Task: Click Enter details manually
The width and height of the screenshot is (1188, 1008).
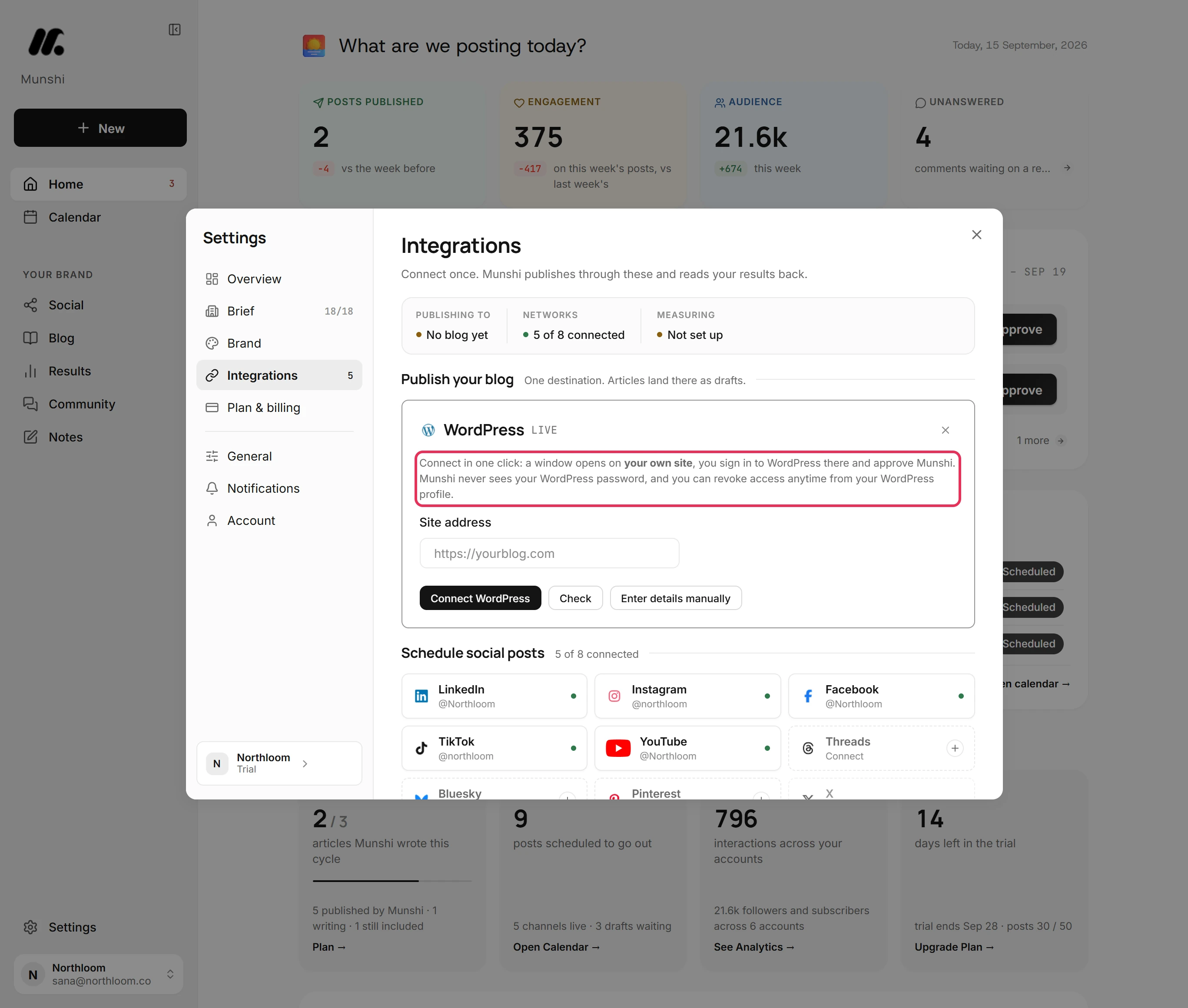Action: coord(675,598)
